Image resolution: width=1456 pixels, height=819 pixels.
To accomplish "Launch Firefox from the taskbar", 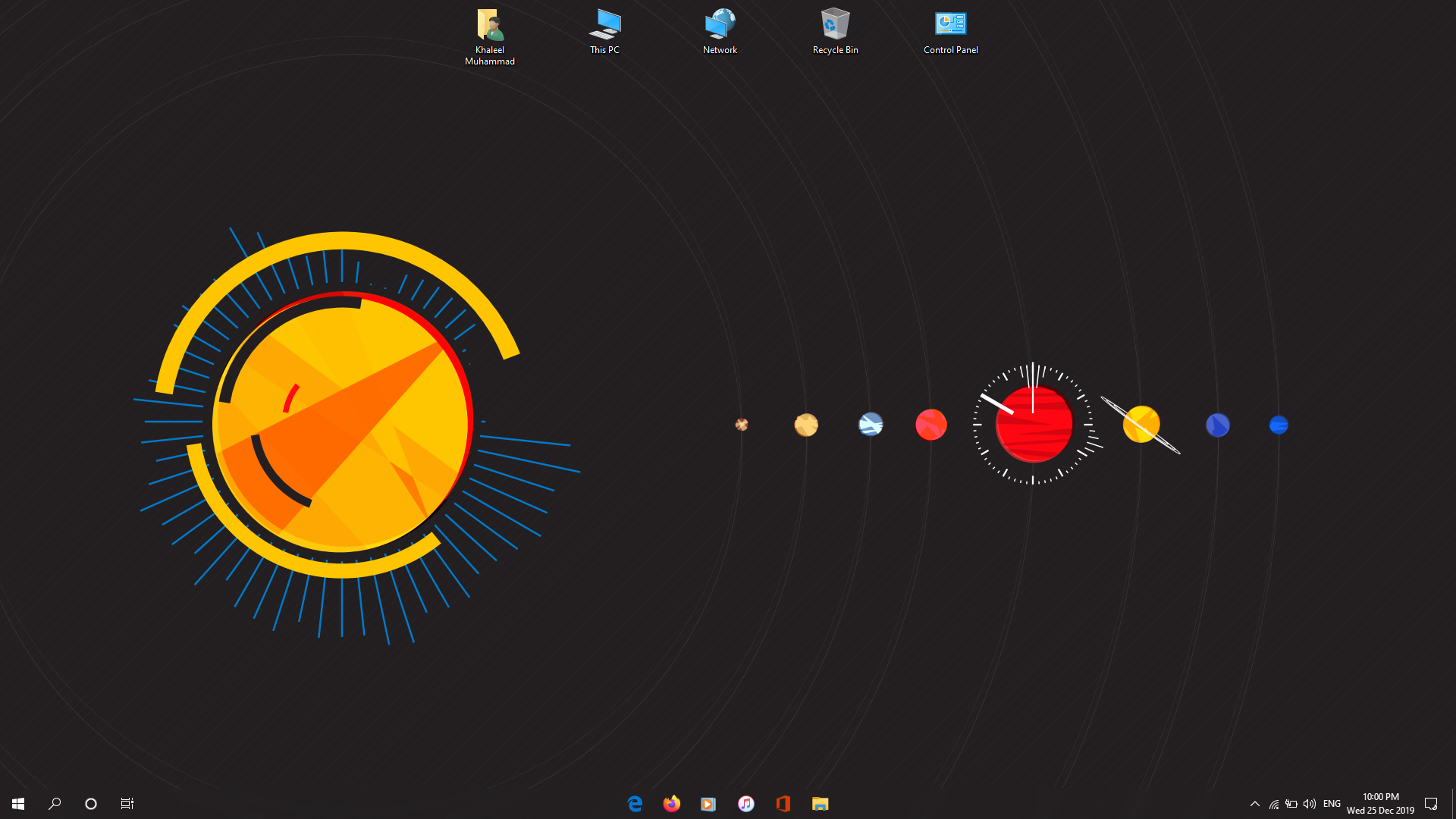I will pyautogui.click(x=672, y=803).
